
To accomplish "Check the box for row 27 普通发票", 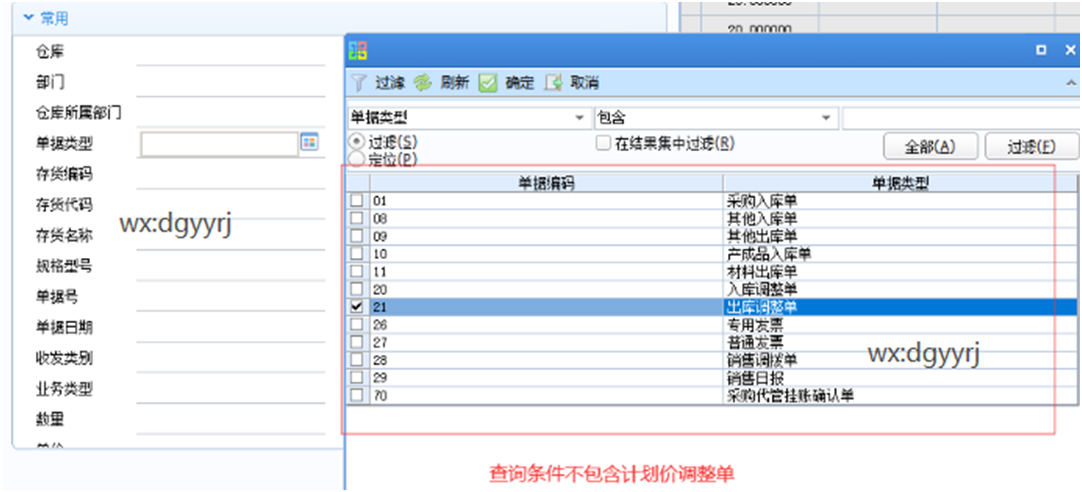I will click(357, 342).
